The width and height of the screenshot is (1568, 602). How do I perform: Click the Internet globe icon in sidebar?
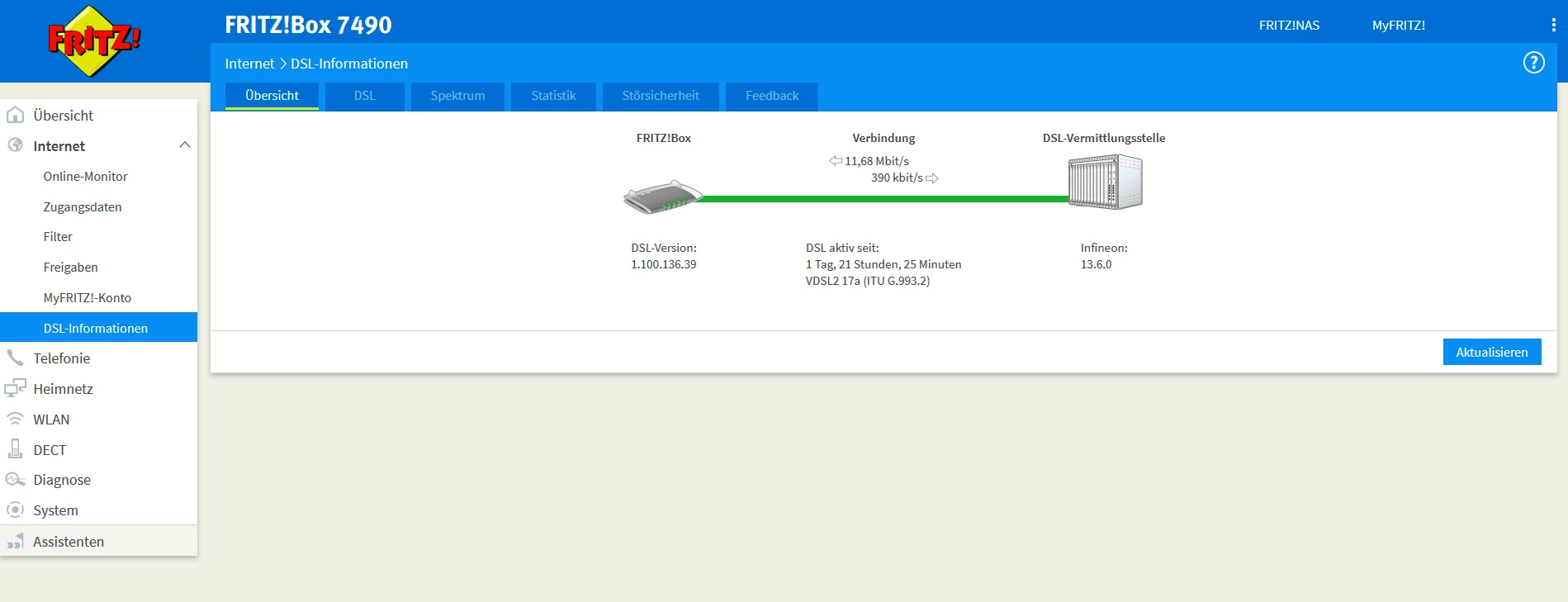tap(15, 145)
